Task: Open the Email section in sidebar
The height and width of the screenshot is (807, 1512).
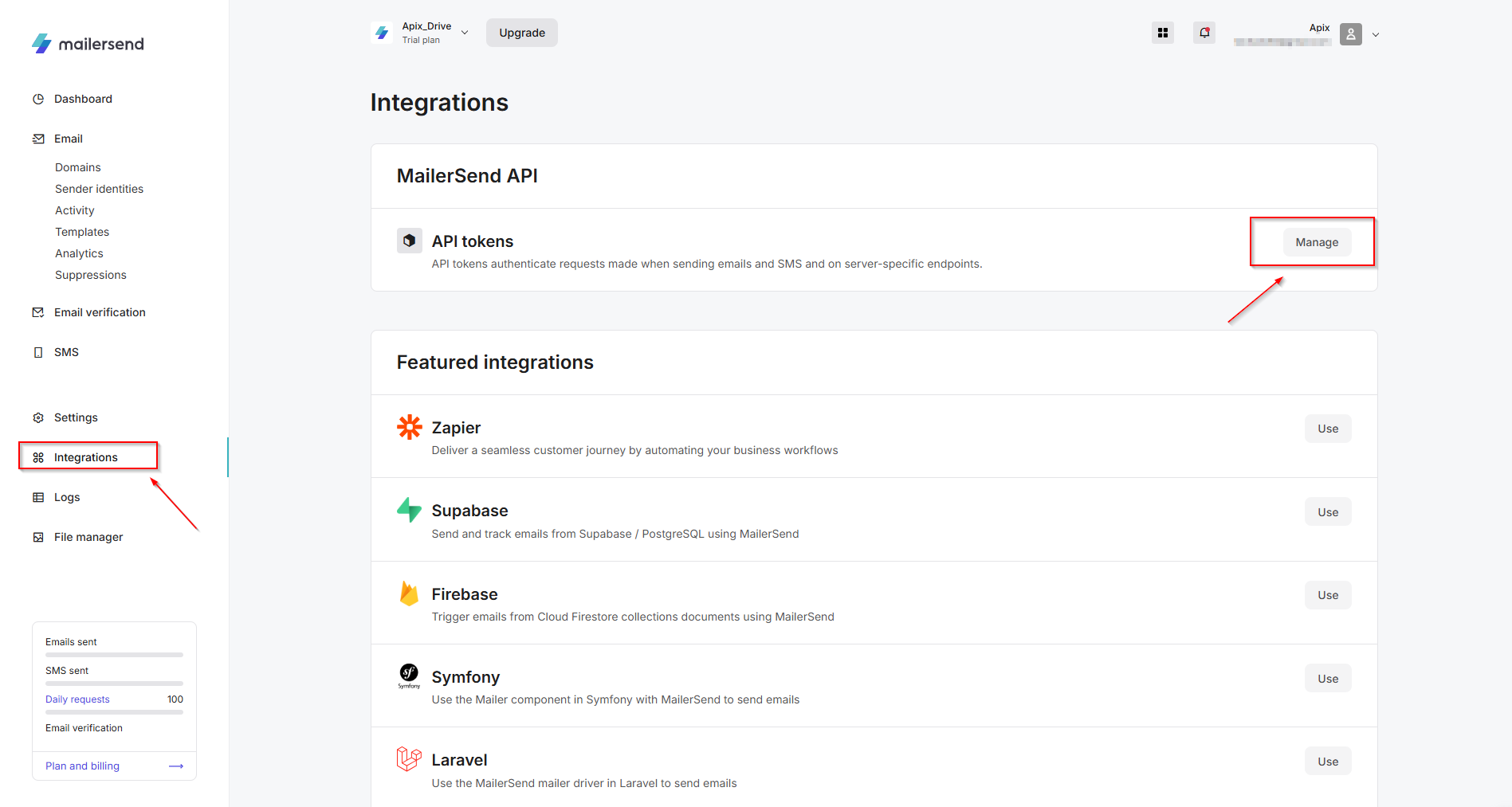Action: click(x=69, y=139)
